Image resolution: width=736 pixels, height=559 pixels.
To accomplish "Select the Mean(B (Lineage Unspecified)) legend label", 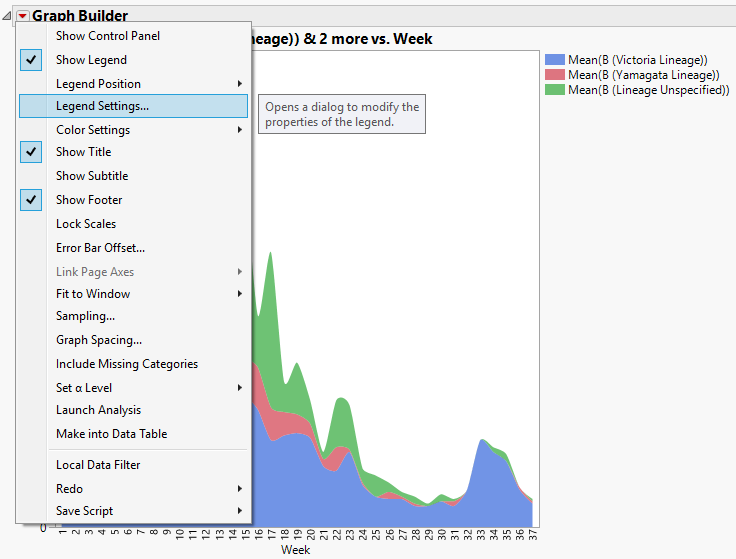I will [x=649, y=90].
